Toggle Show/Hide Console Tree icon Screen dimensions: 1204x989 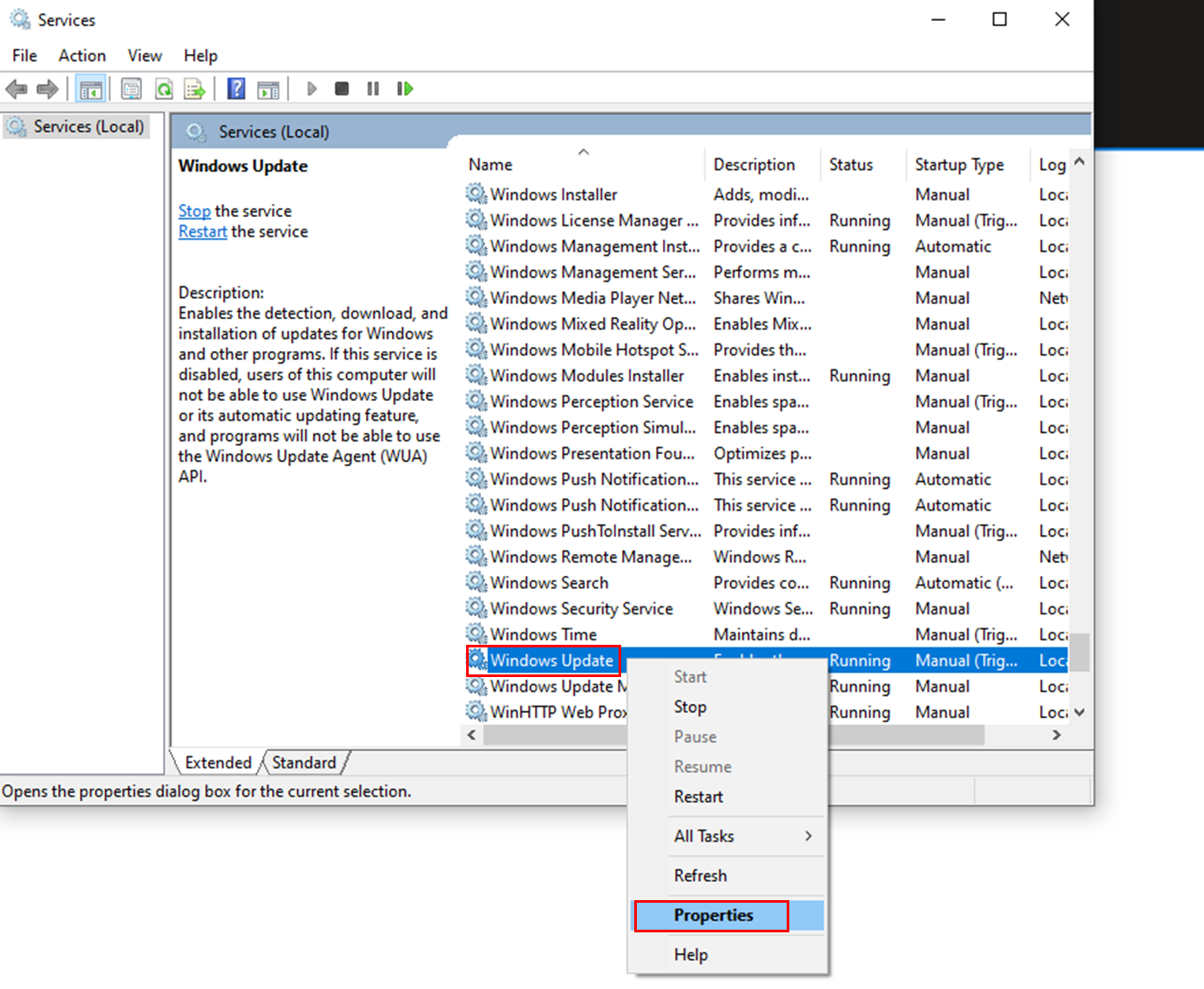point(91,89)
